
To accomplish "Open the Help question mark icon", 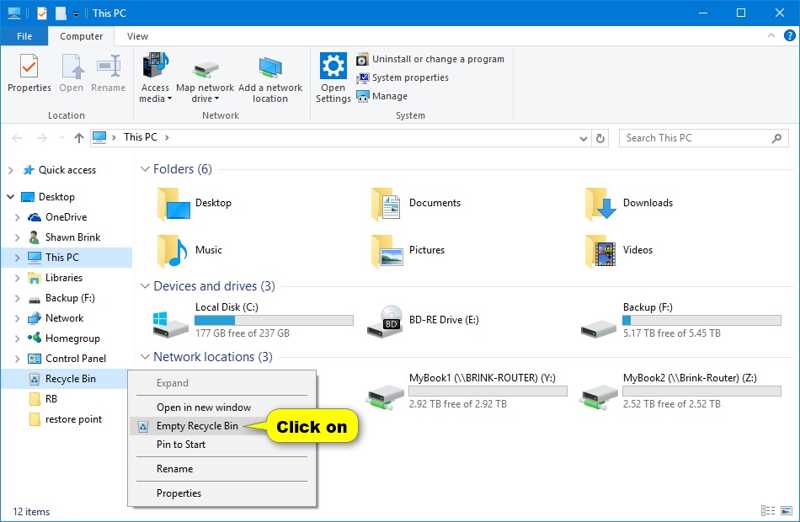I will tap(789, 36).
